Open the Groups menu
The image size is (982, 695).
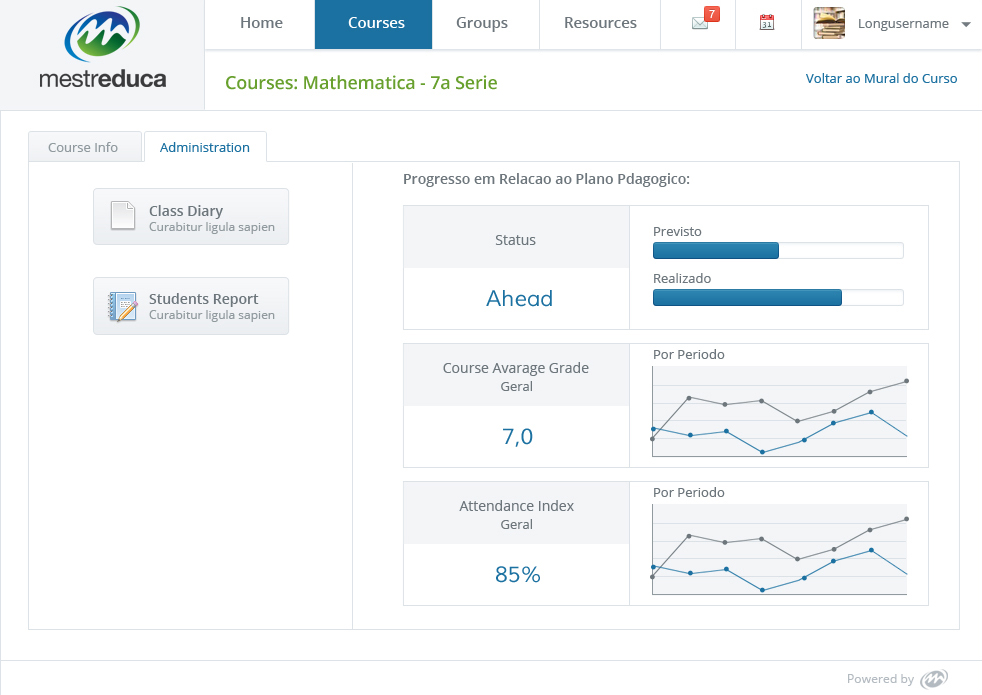click(x=482, y=23)
